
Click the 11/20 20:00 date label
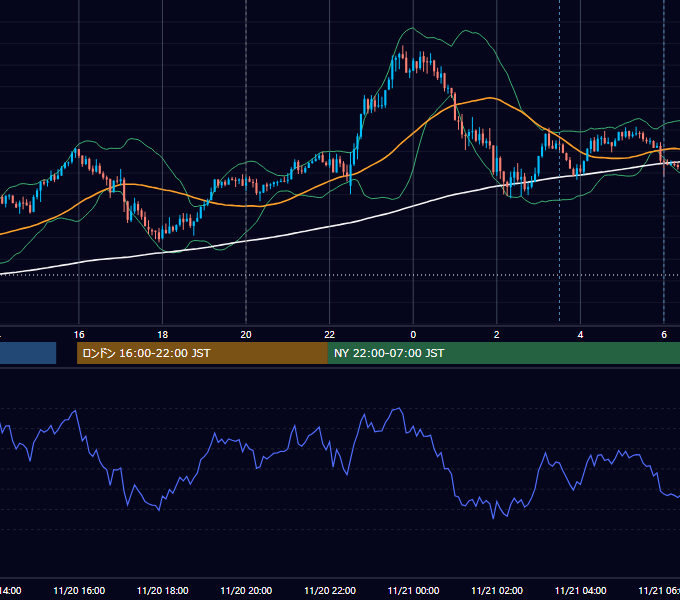tap(246, 591)
